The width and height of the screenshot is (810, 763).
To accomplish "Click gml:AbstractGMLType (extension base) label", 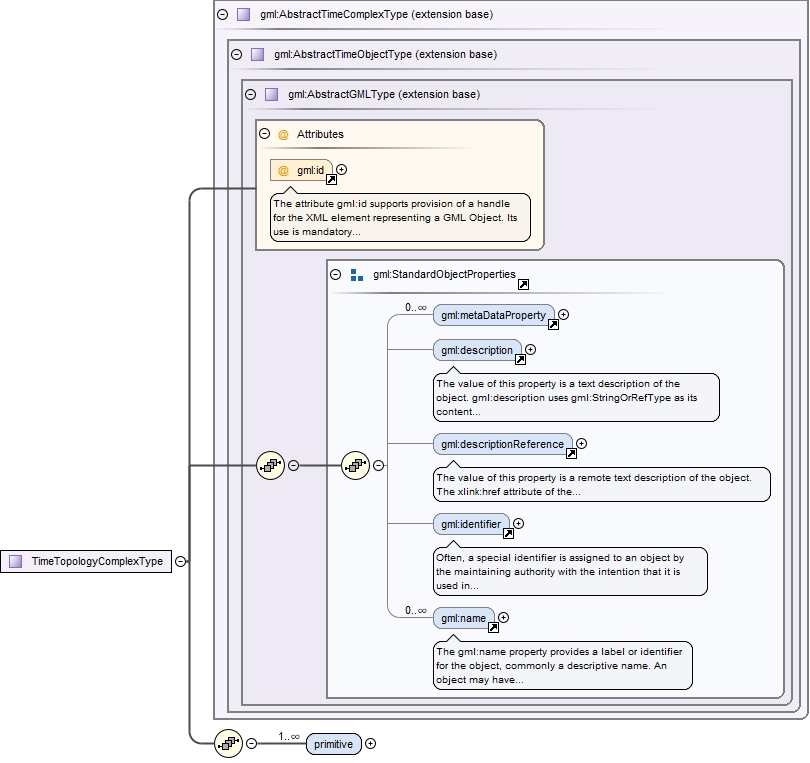I will [x=384, y=94].
